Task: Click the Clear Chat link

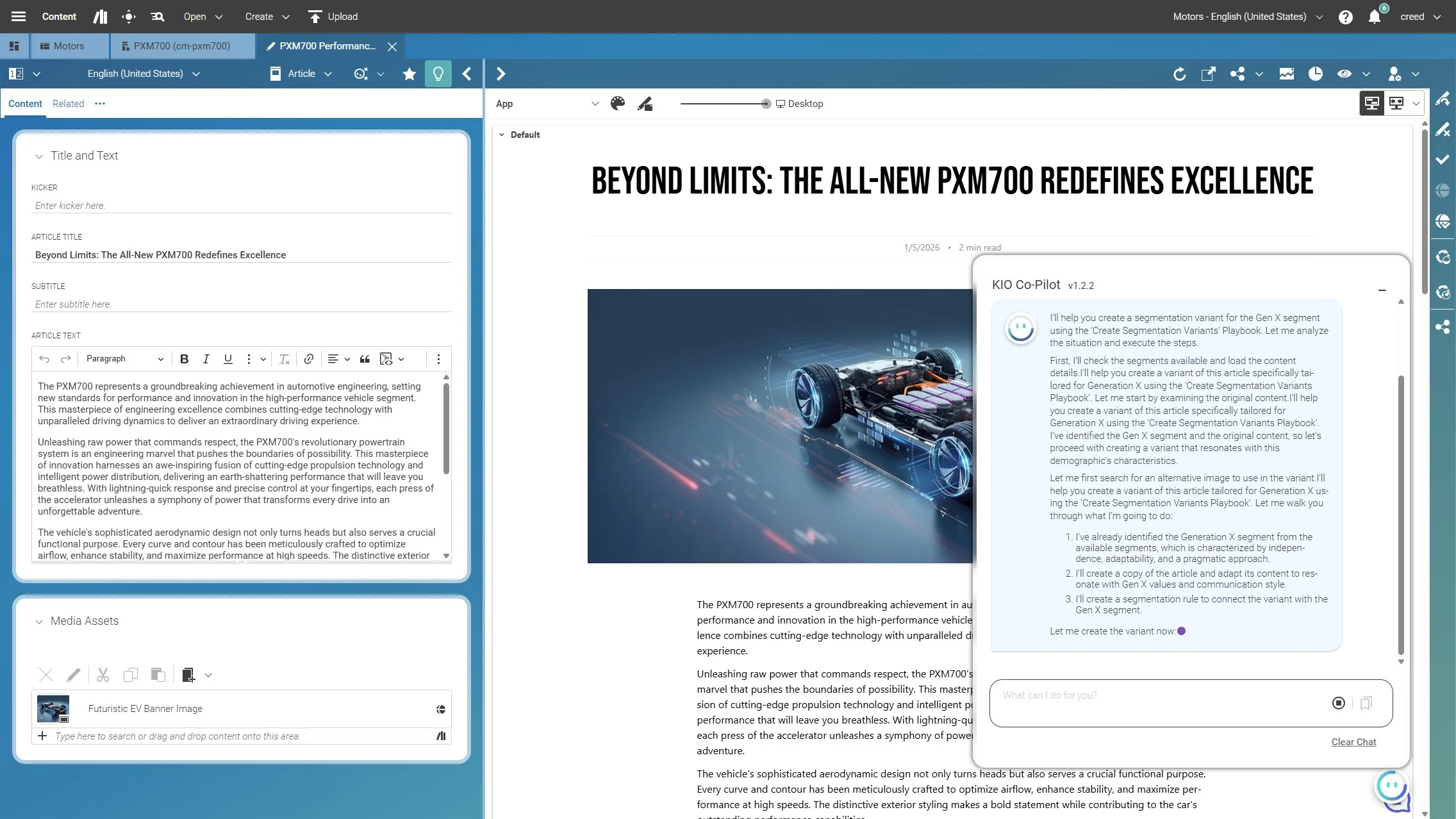Action: 1353,741
